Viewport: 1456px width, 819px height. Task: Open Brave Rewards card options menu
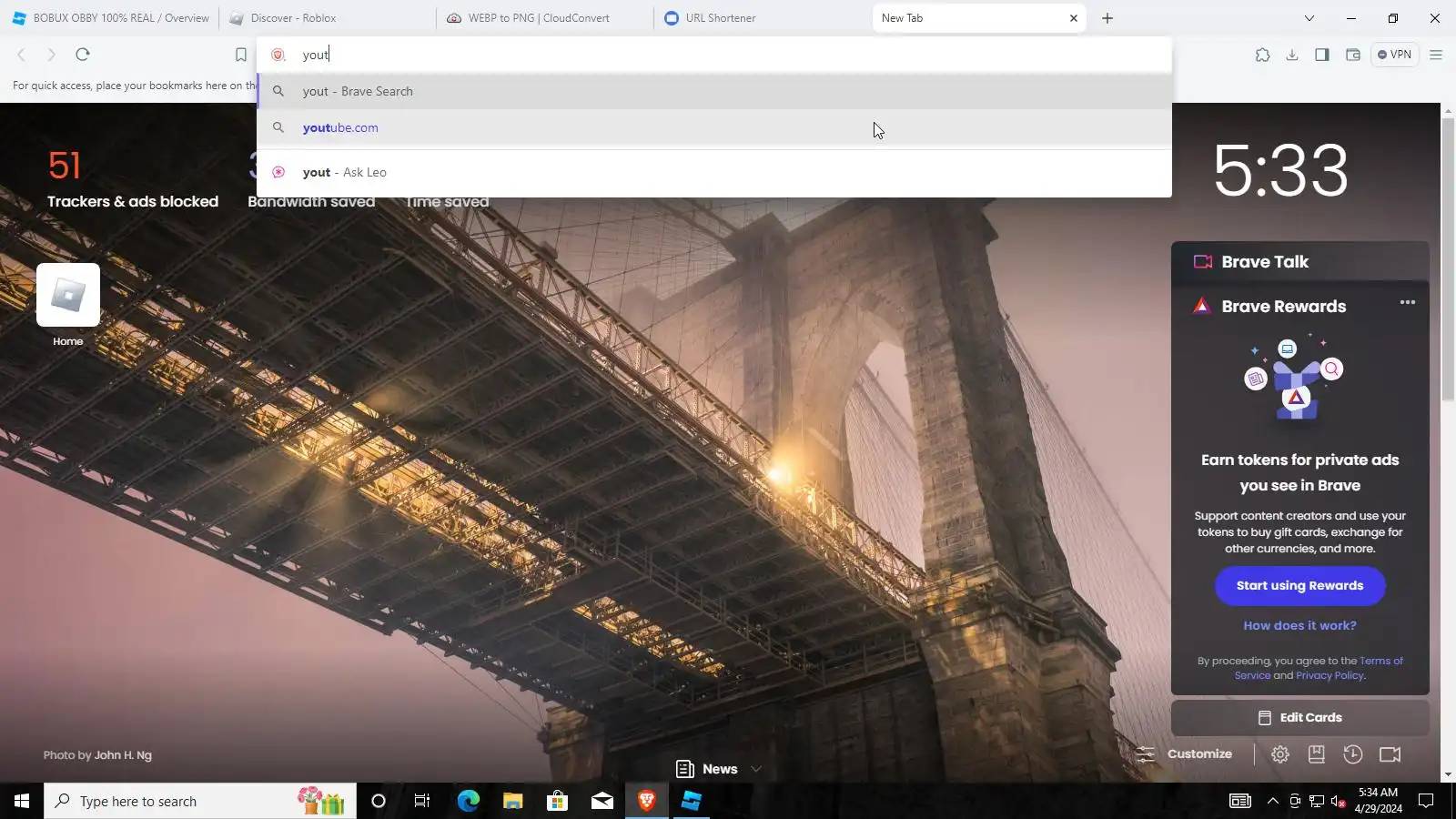click(x=1408, y=302)
